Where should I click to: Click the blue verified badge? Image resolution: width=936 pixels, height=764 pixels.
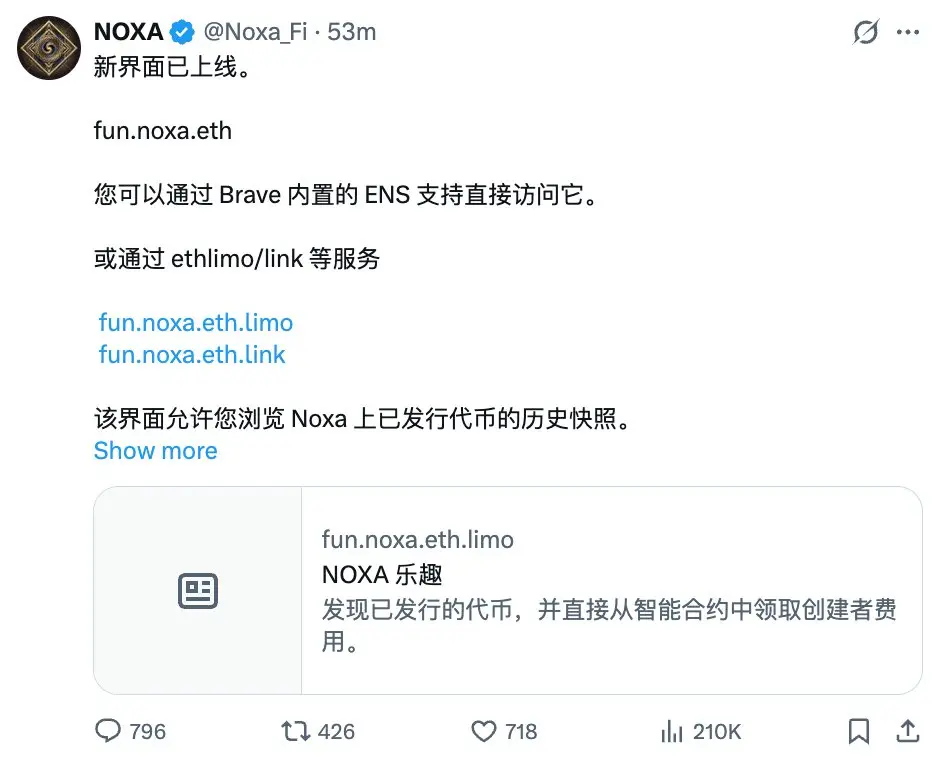pyautogui.click(x=182, y=32)
